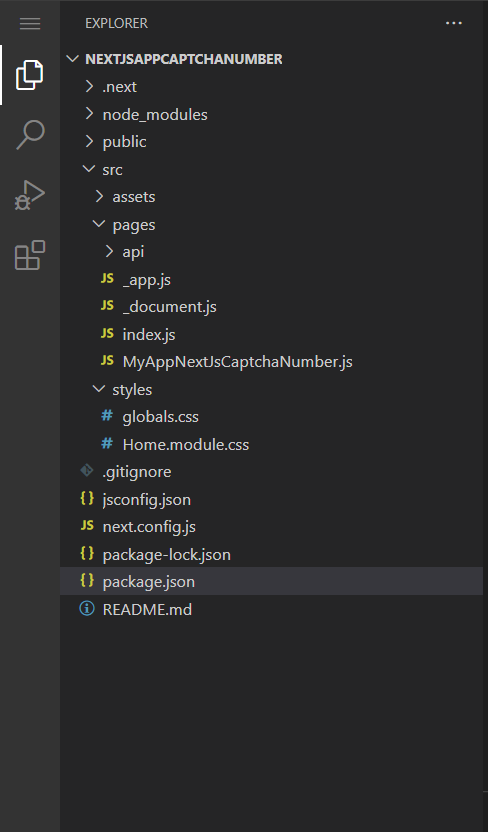Image resolution: width=488 pixels, height=832 pixels.
Task: Click the JS icon beside _document.js
Action: point(107,306)
